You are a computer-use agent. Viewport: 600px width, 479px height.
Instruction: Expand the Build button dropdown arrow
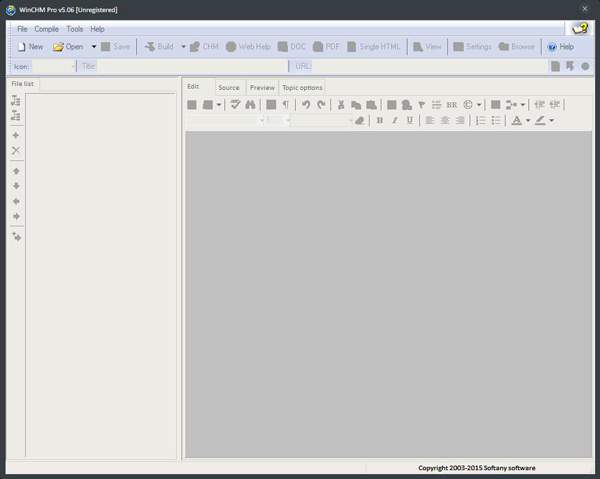(x=183, y=47)
